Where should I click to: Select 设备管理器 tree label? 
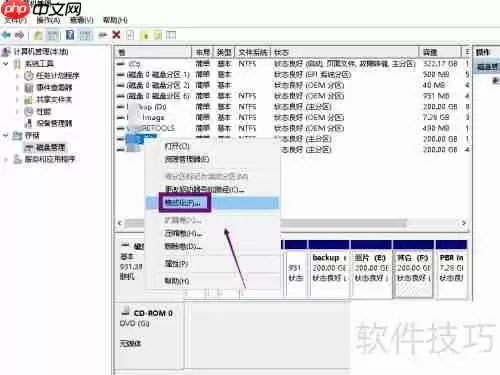[x=54, y=123]
